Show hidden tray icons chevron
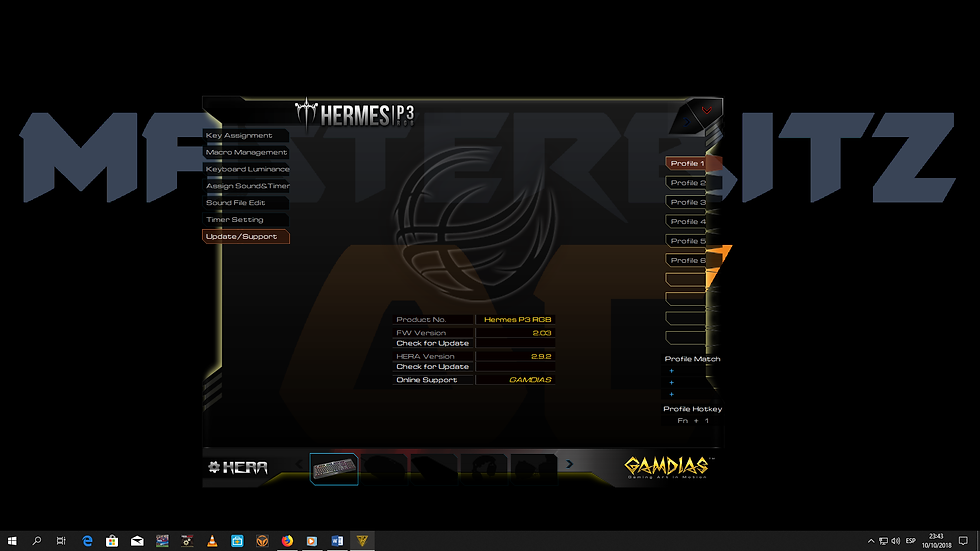The width and height of the screenshot is (980, 551). [x=871, y=541]
